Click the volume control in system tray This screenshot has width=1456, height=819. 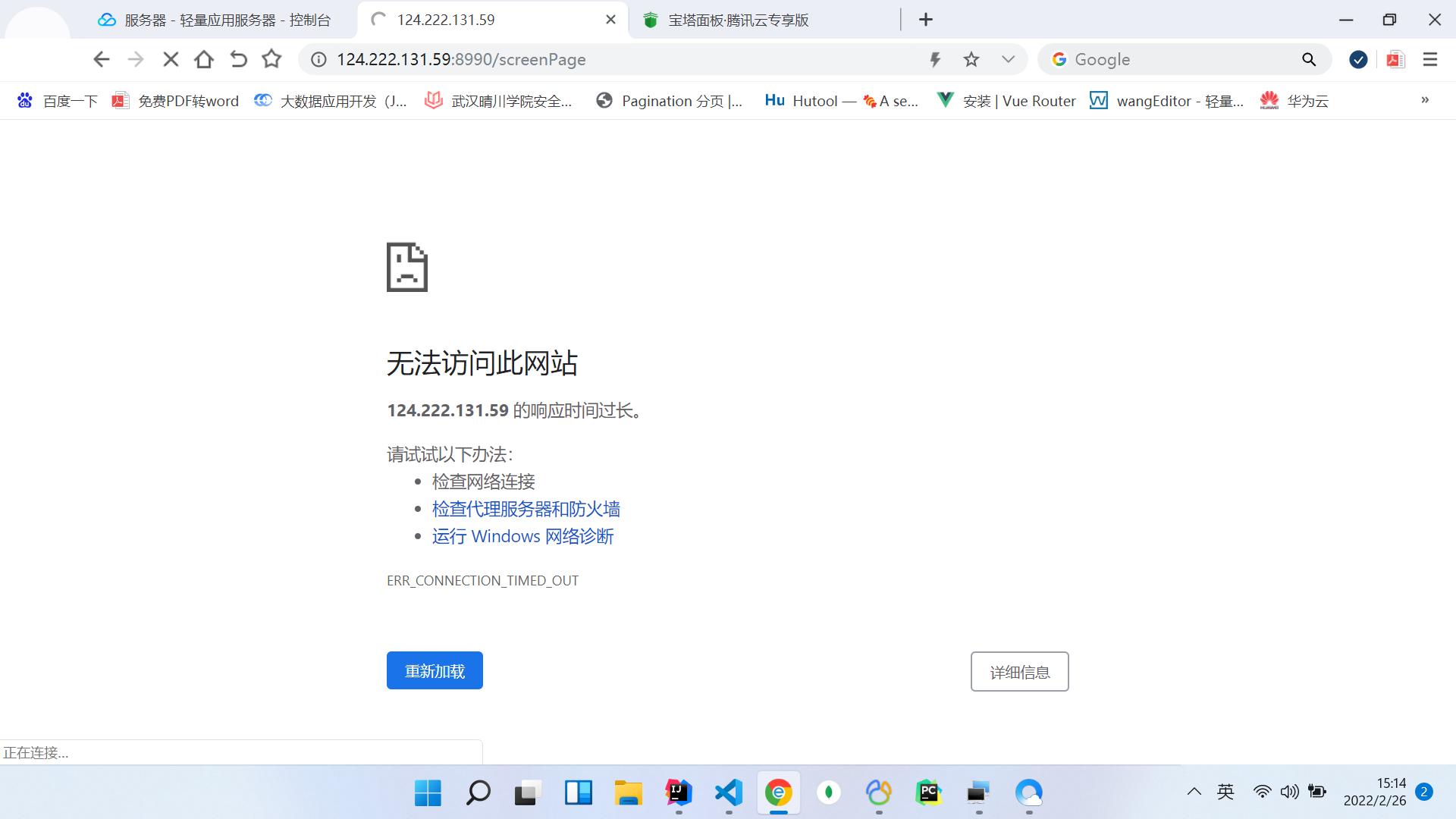pyautogui.click(x=1290, y=791)
